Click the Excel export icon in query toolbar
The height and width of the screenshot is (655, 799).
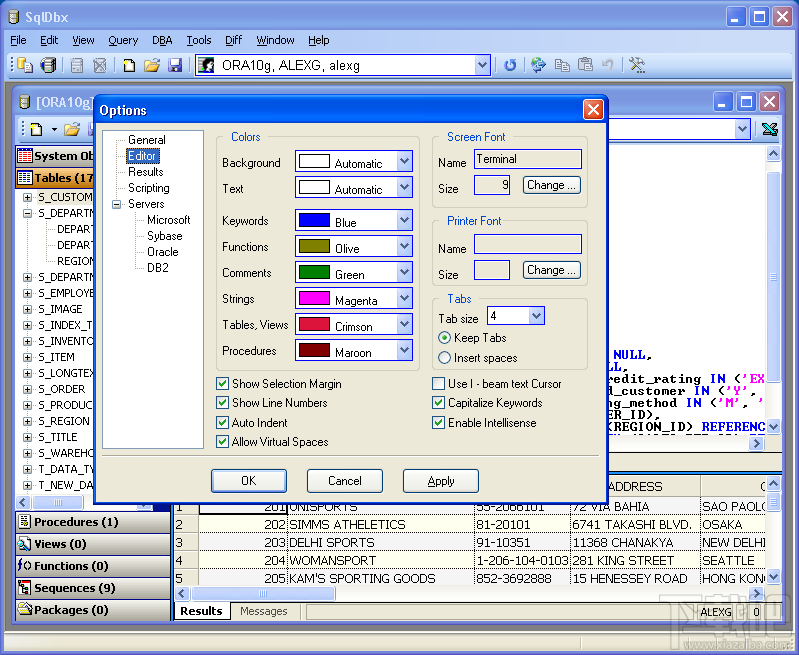point(769,129)
